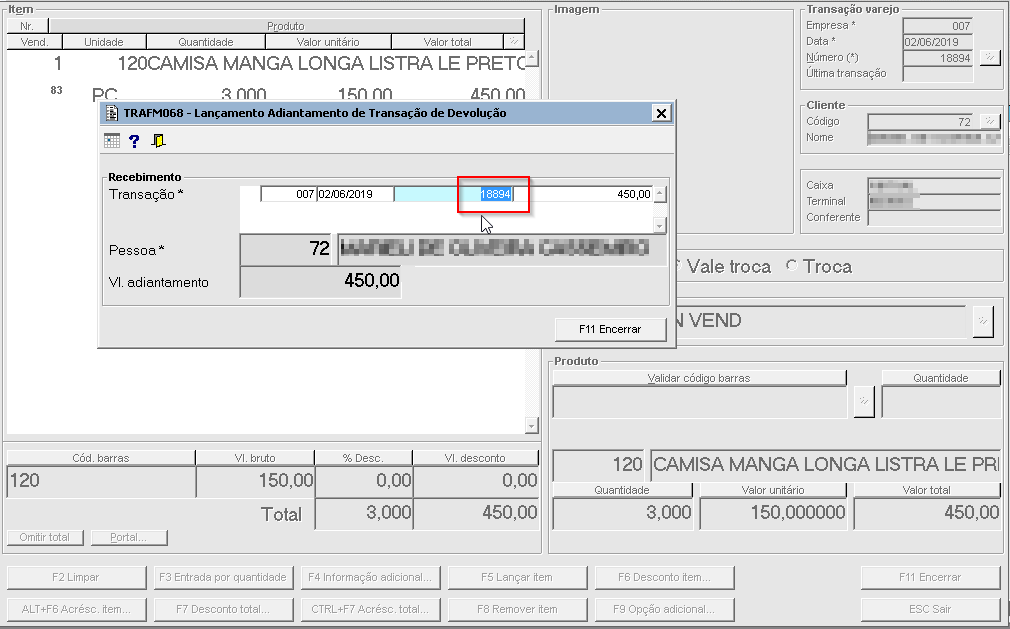Click CTRL+F7 Acrésc. total button
This screenshot has height=629, width=1010.
click(x=370, y=609)
